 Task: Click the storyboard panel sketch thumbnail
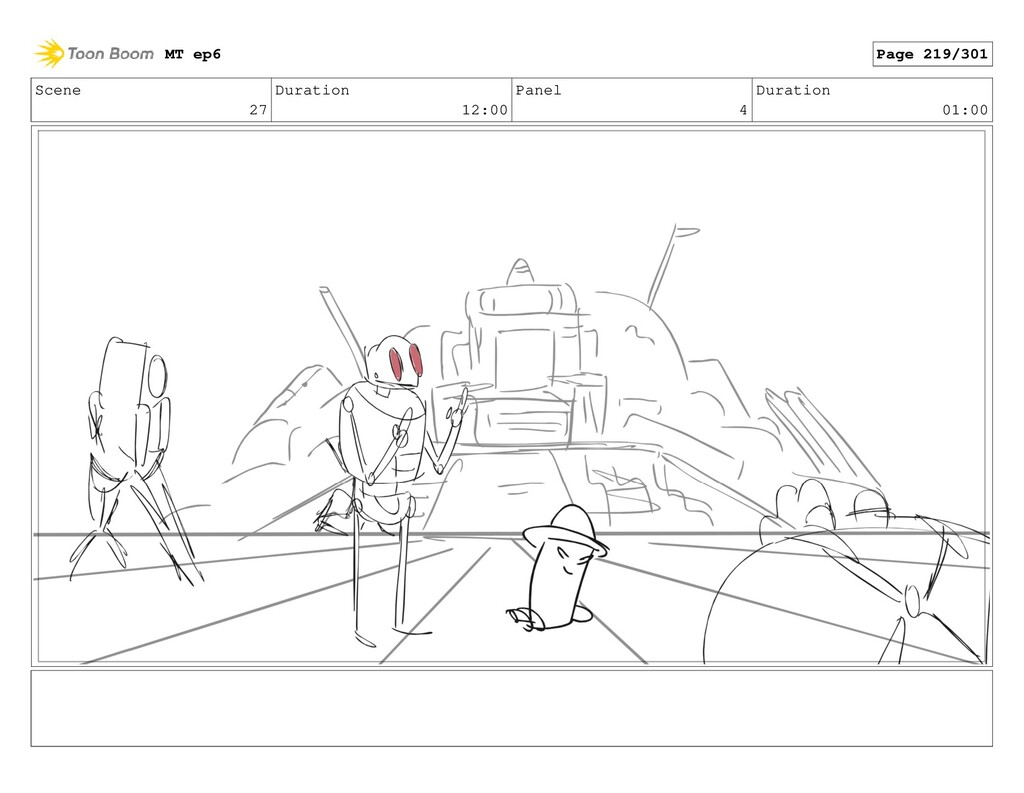pyautogui.click(x=511, y=396)
